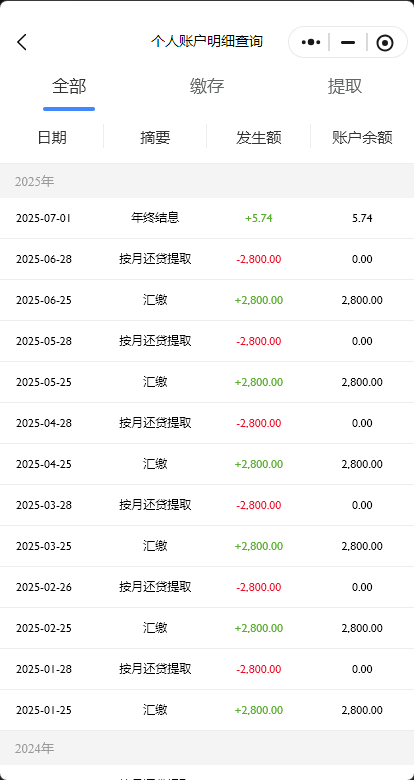The image size is (414, 780).
Task: Close mini program via circle target icon
Action: (x=385, y=43)
